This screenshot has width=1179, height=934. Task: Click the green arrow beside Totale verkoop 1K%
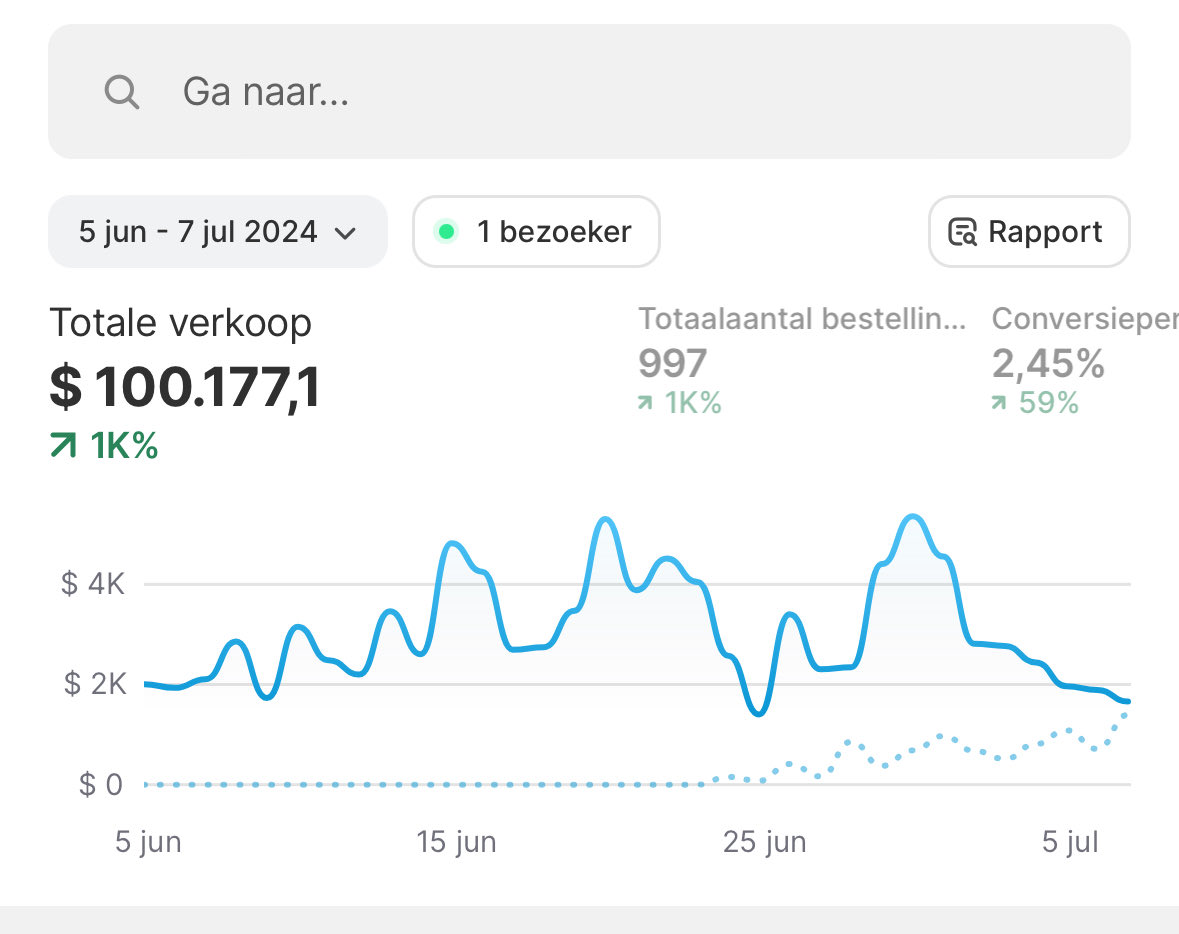click(64, 445)
